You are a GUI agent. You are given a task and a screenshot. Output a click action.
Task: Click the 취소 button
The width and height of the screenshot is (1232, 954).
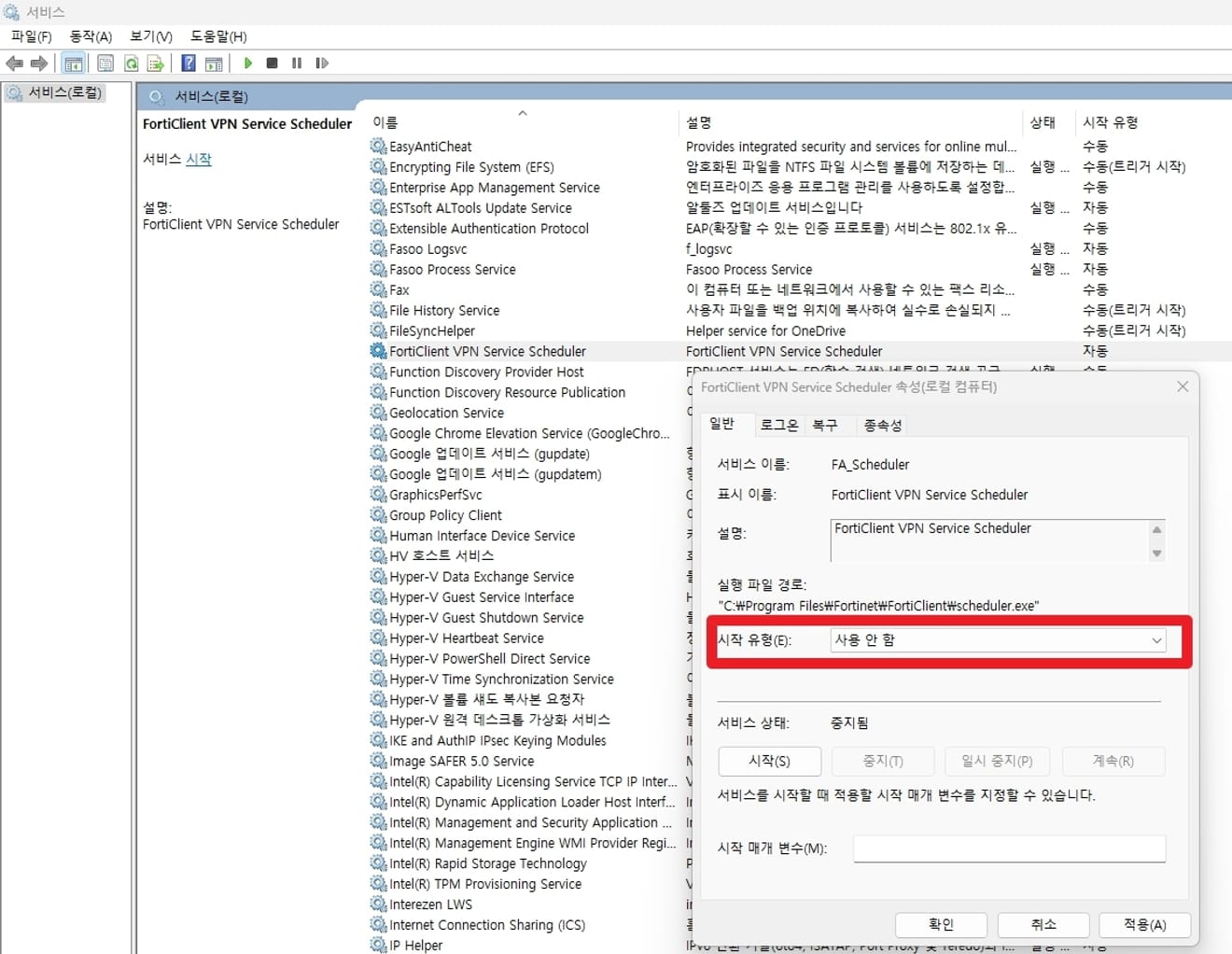pos(1043,925)
